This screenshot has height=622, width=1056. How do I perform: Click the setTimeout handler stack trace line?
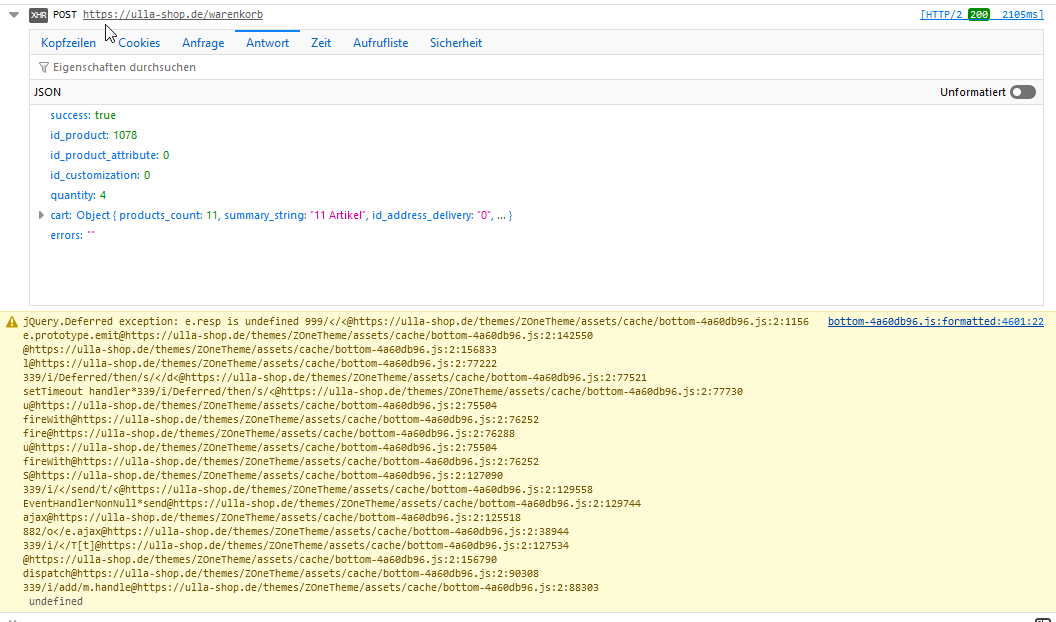(x=383, y=392)
